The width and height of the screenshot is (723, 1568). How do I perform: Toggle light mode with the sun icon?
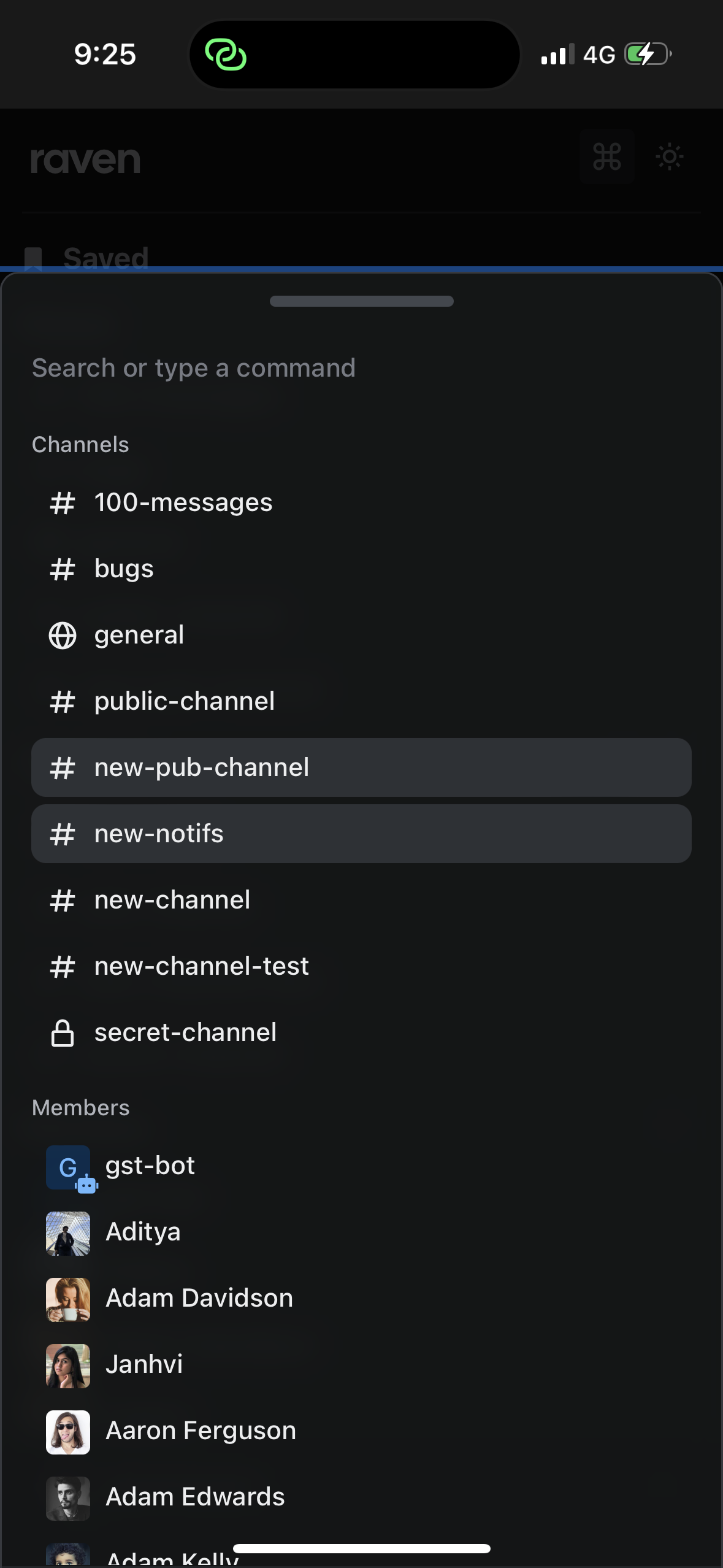[669, 157]
